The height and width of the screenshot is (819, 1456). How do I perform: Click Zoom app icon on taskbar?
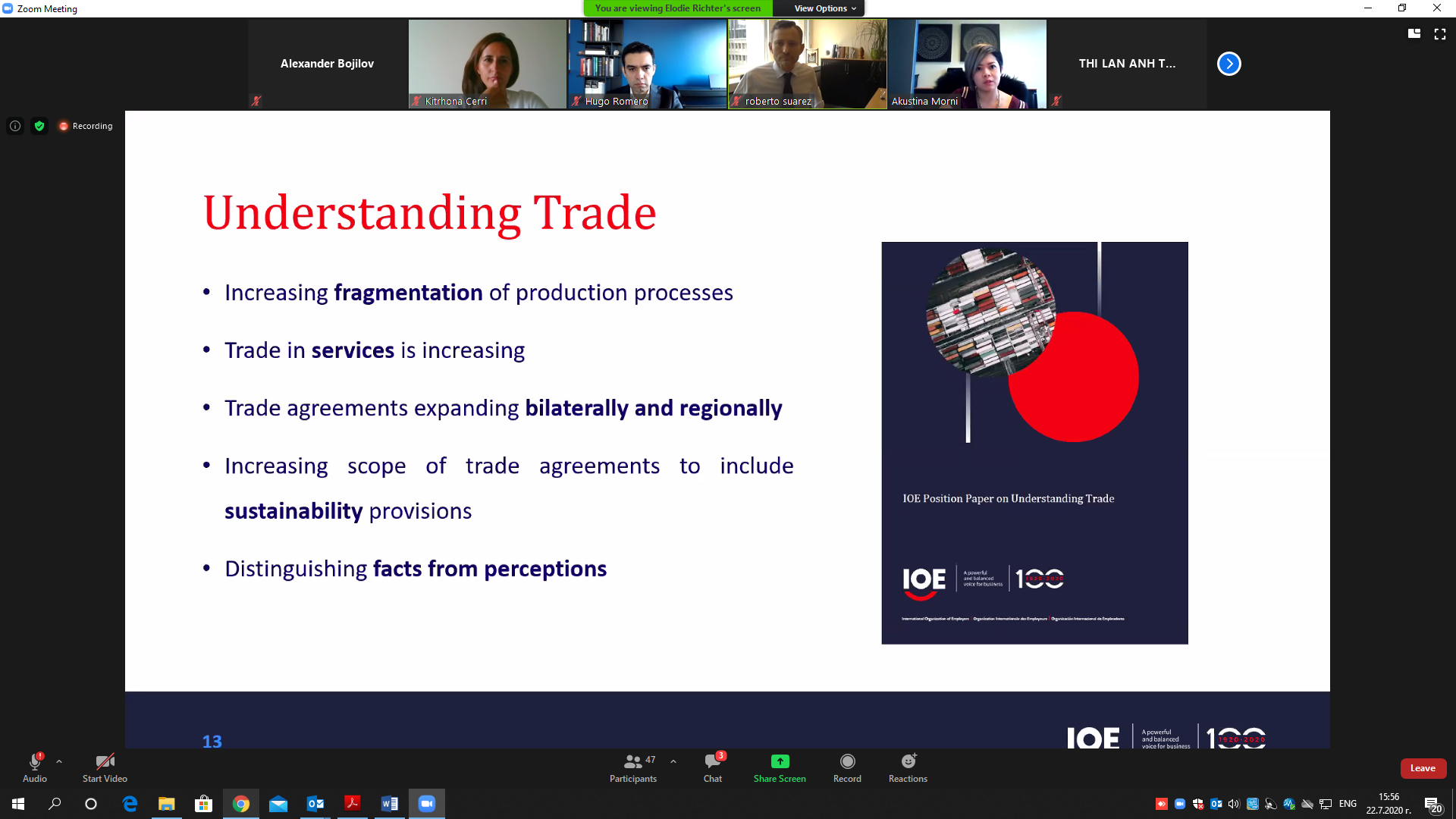[x=427, y=804]
